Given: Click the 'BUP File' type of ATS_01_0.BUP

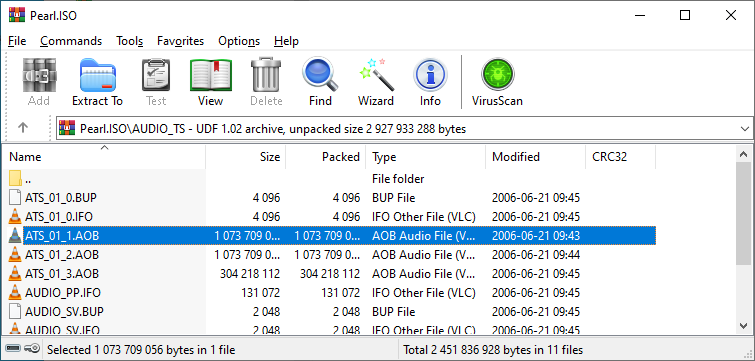Looking at the screenshot, I should [x=393, y=198].
